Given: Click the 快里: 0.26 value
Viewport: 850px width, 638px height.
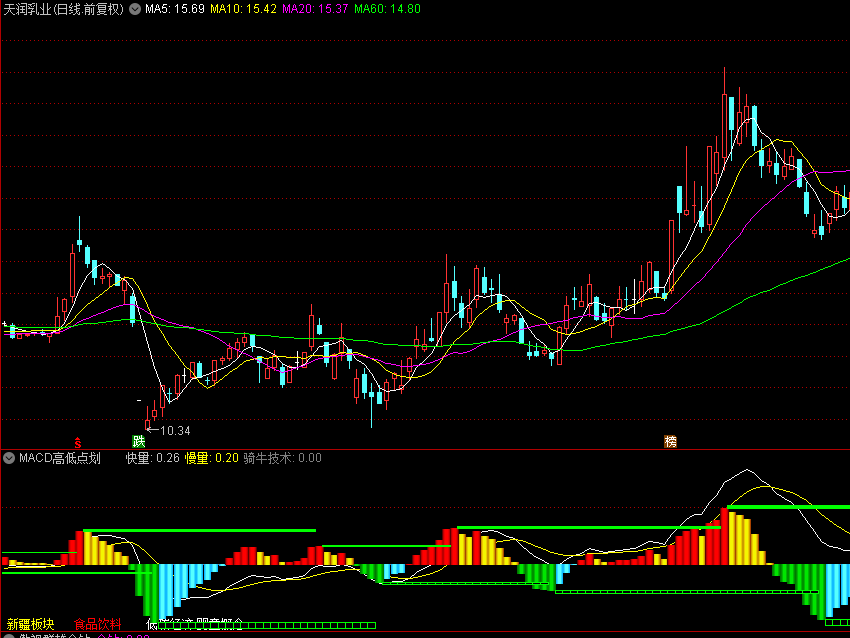Looking at the screenshot, I should tap(153, 458).
